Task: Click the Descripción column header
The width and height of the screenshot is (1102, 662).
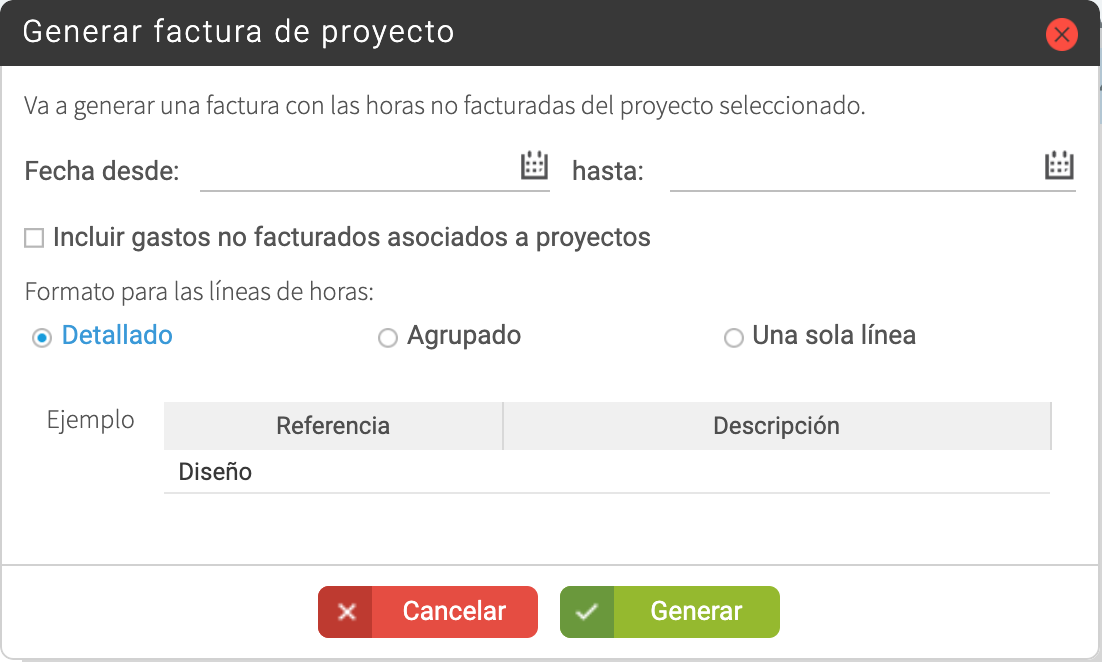Action: pyautogui.click(x=776, y=426)
